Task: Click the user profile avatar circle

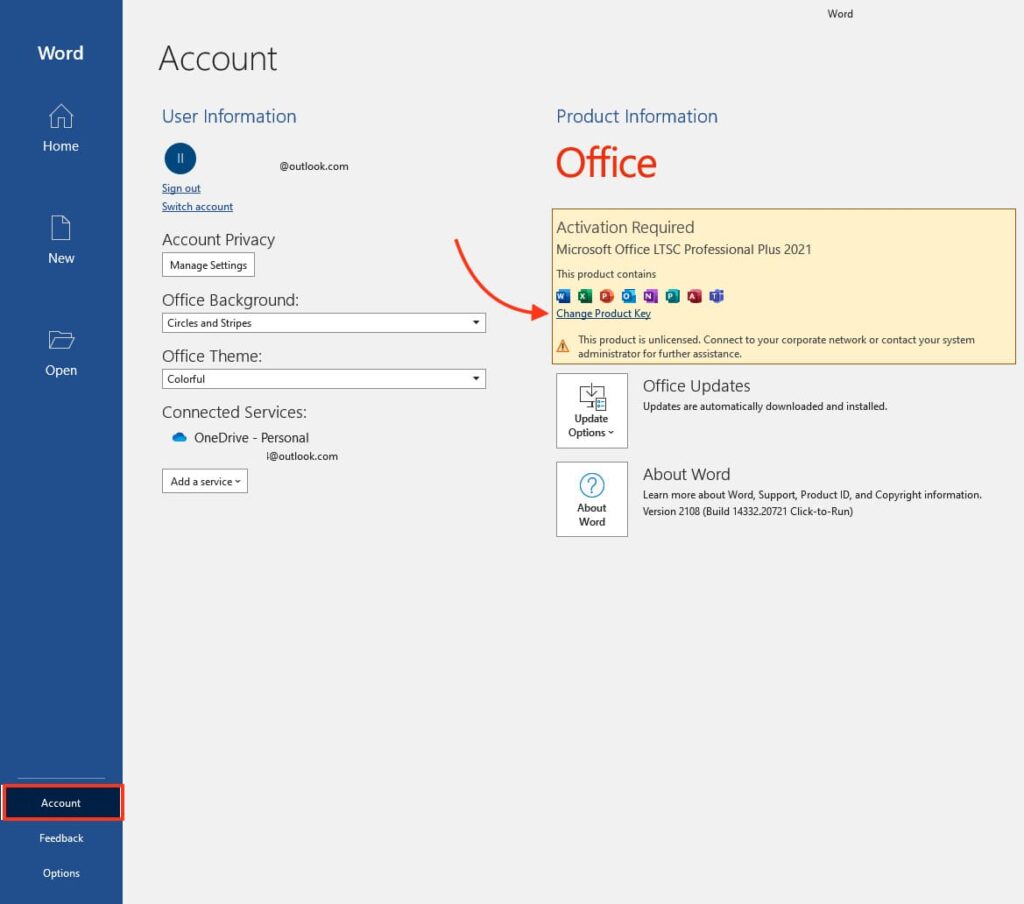Action: [x=180, y=158]
